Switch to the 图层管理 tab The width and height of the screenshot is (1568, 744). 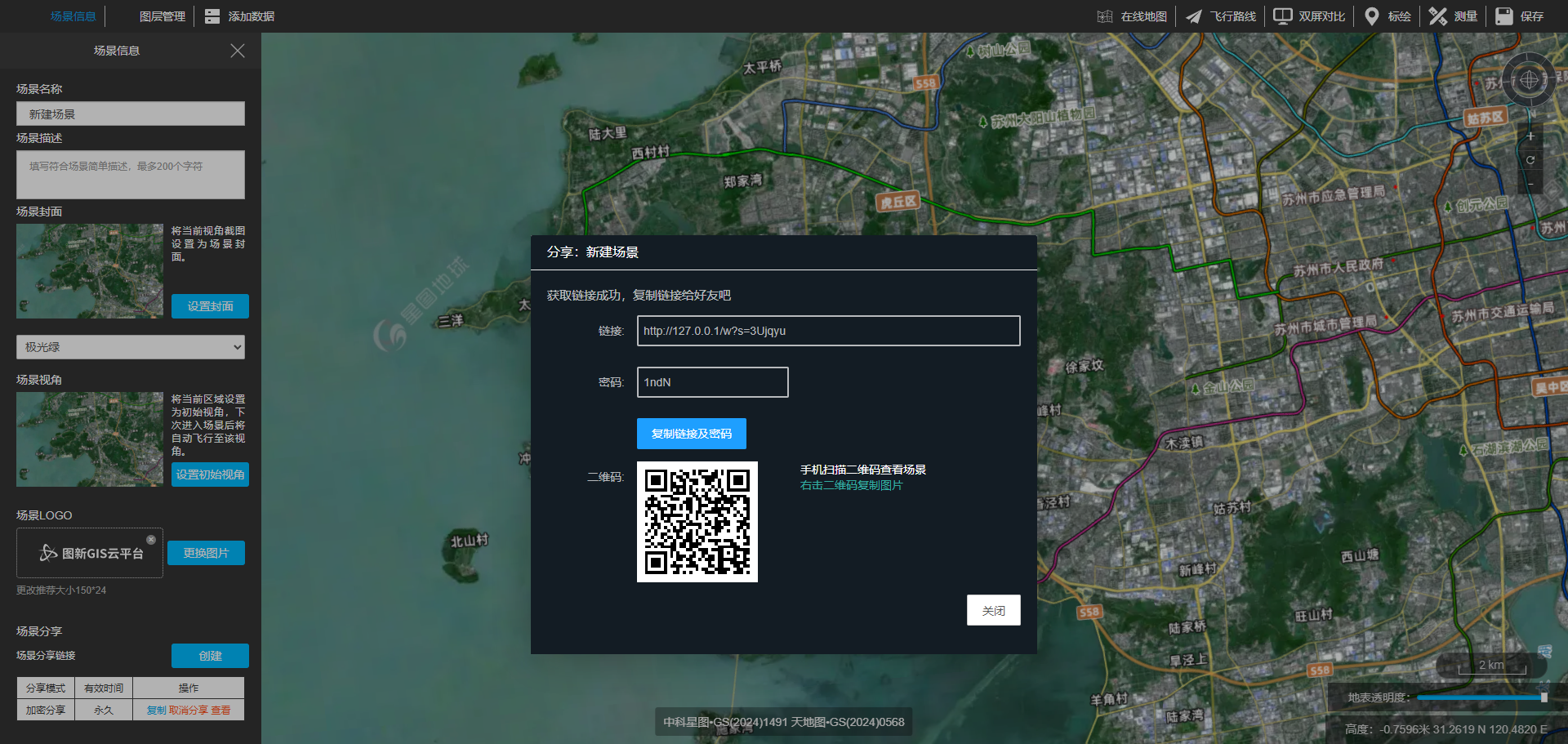tap(162, 16)
